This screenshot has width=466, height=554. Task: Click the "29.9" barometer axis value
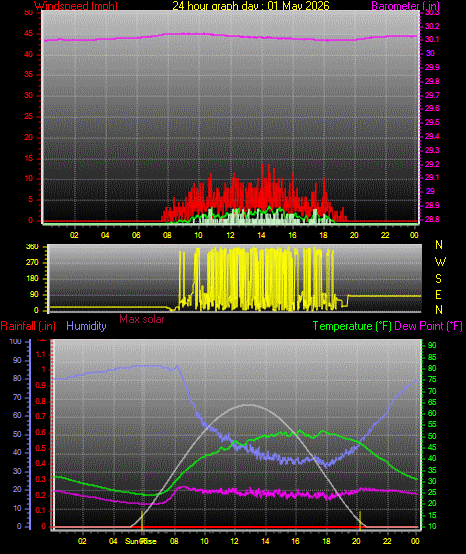point(432,67)
